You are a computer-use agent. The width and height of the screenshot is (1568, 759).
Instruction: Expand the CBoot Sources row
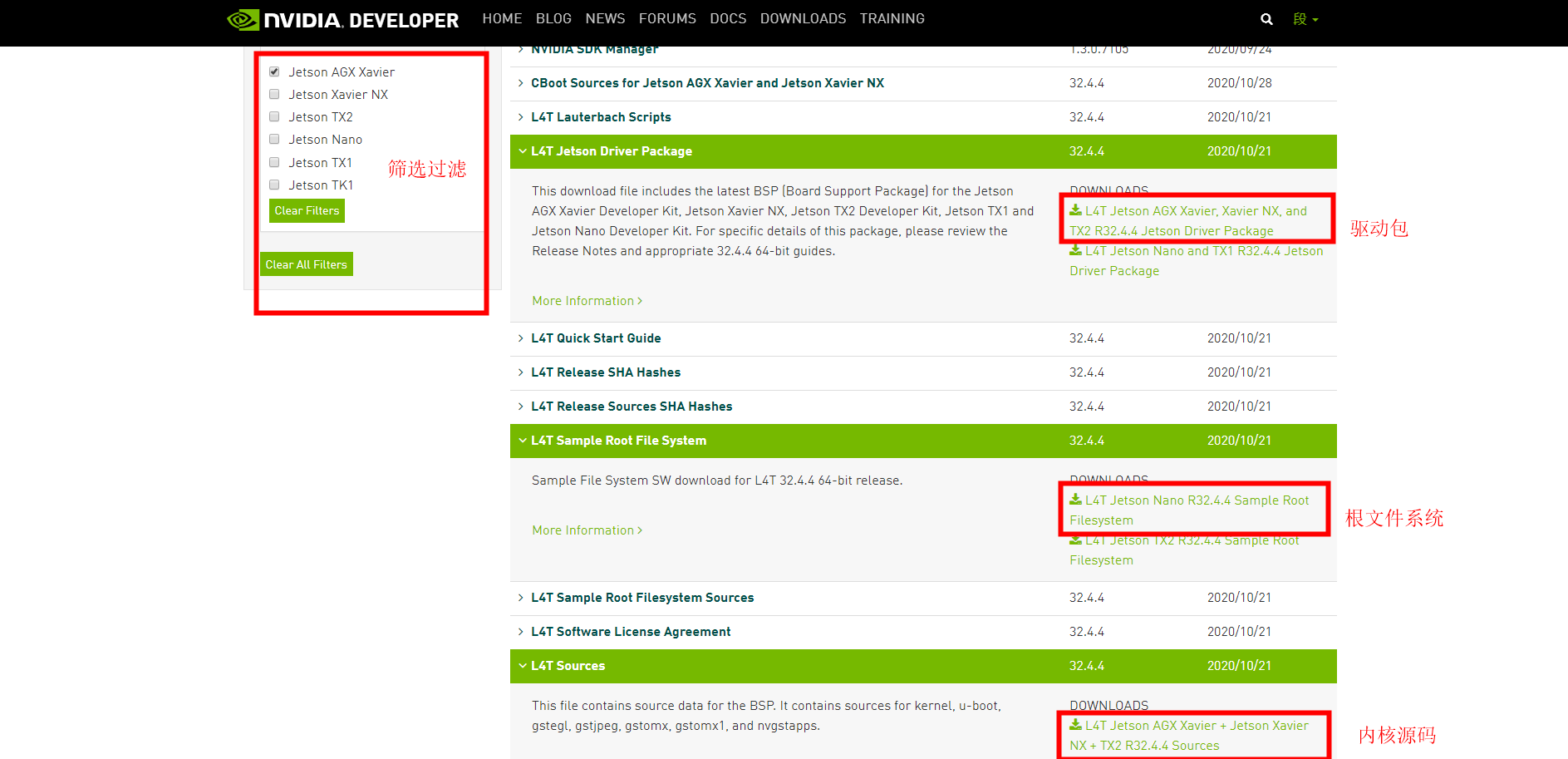tap(923, 83)
